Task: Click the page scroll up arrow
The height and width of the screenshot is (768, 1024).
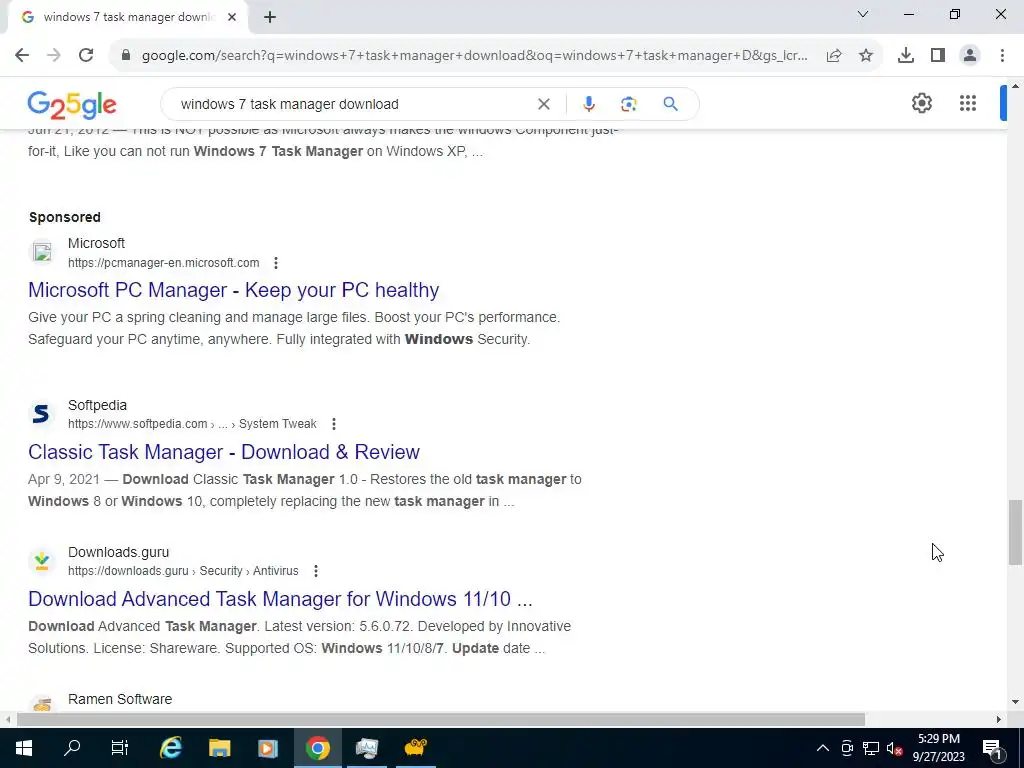Action: (x=1015, y=86)
